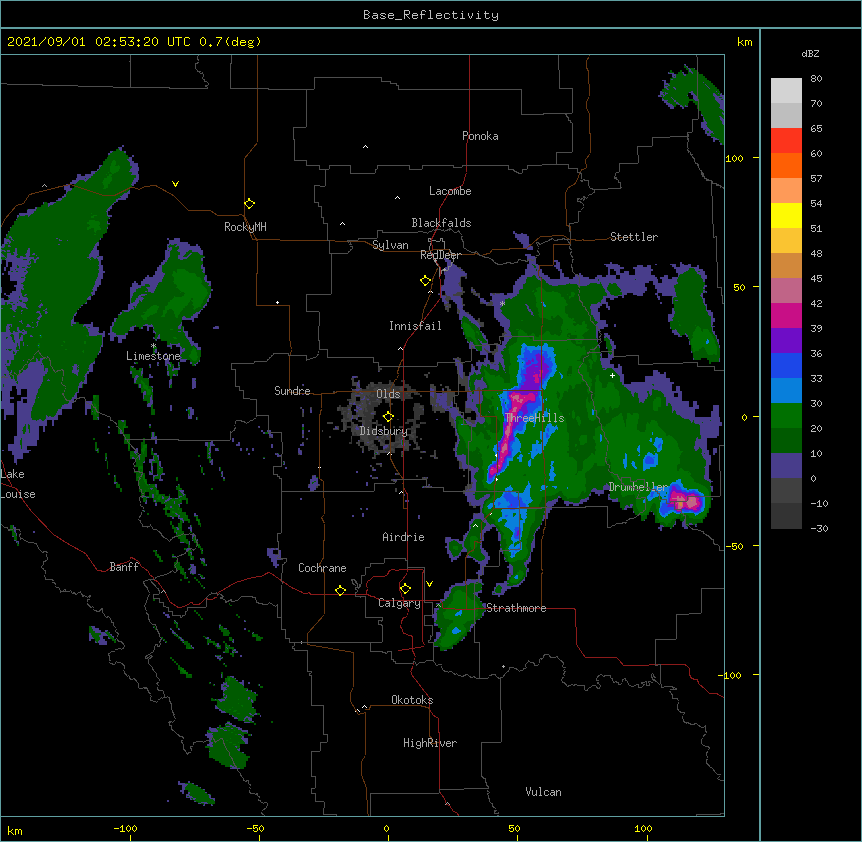
Task: Select the Didsbury label
Action: (x=384, y=431)
